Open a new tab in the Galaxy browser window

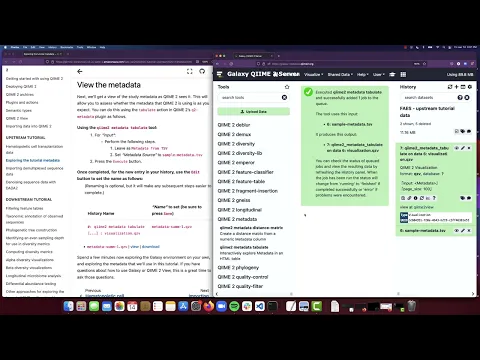pyautogui.click(x=279, y=56)
